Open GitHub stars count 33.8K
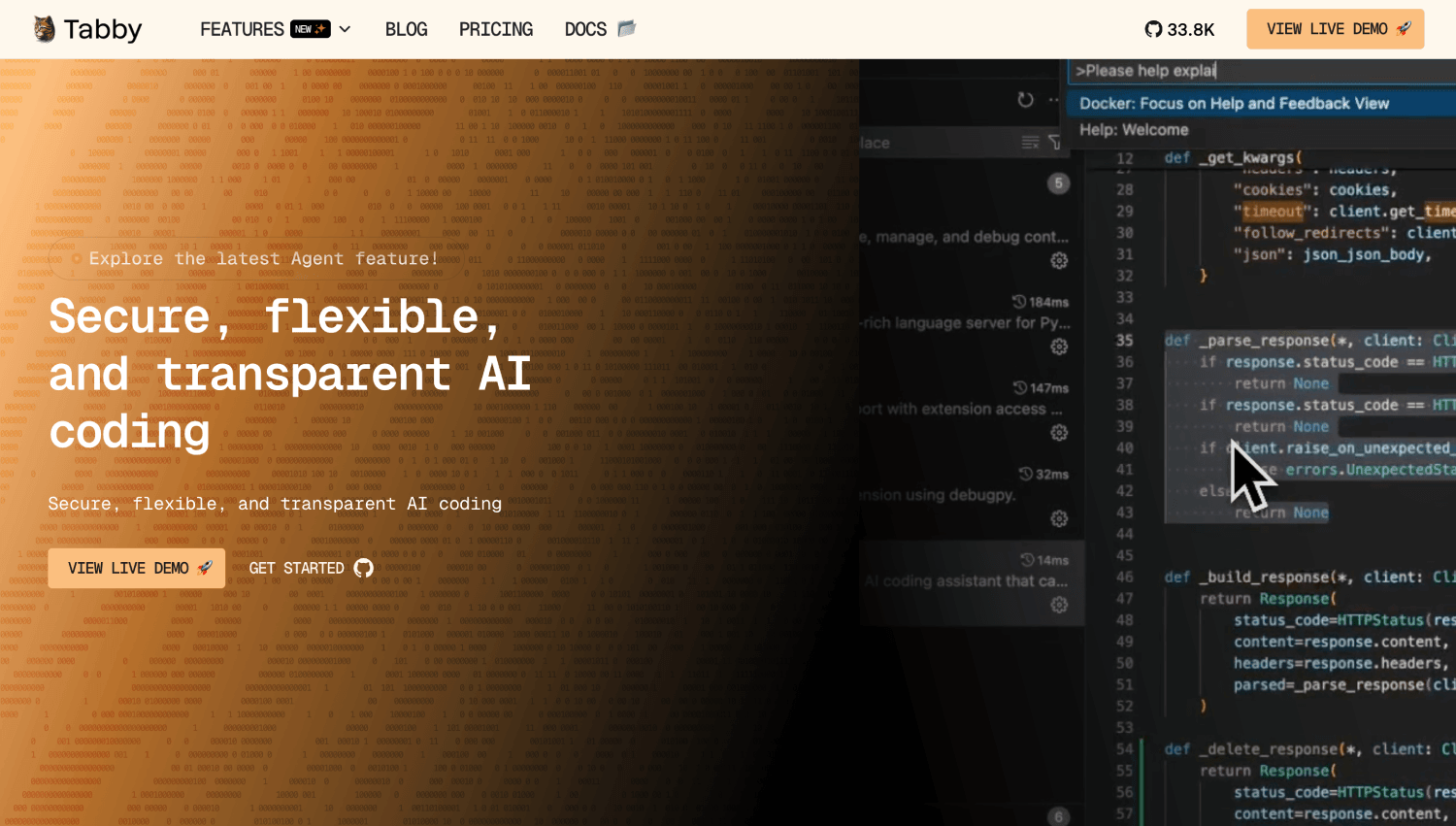 pos(1191,29)
